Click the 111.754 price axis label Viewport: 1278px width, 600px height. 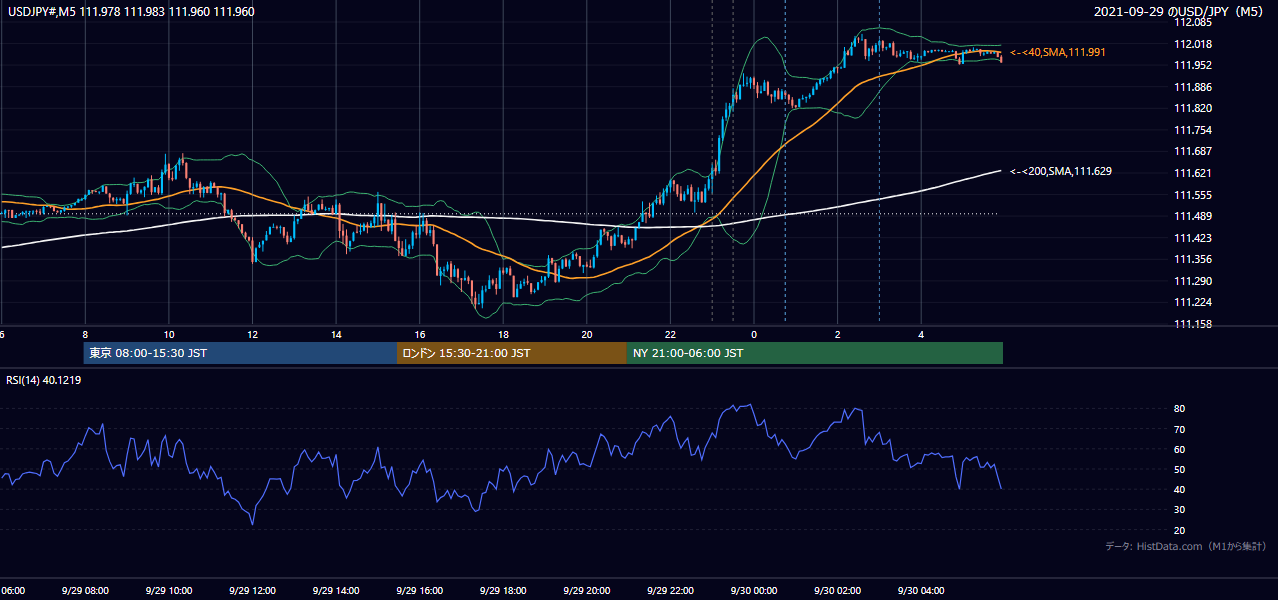point(1193,130)
